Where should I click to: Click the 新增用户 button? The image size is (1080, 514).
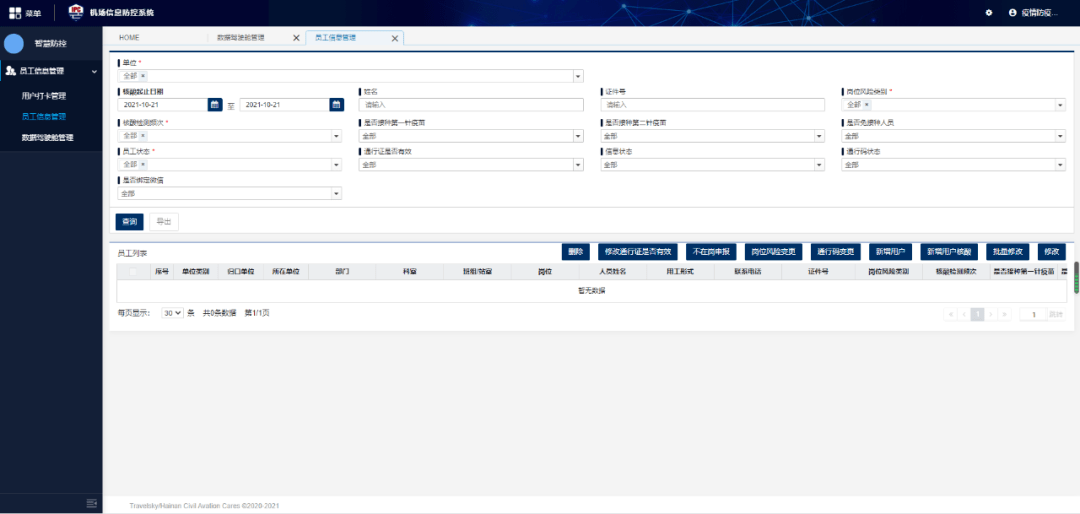click(x=888, y=252)
